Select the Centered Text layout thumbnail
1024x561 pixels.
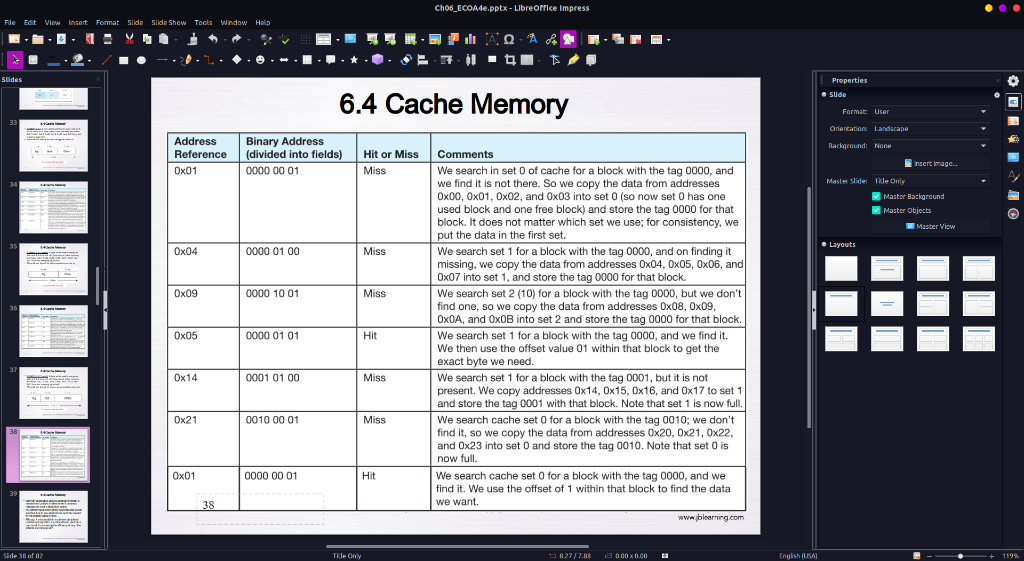[x=887, y=304]
